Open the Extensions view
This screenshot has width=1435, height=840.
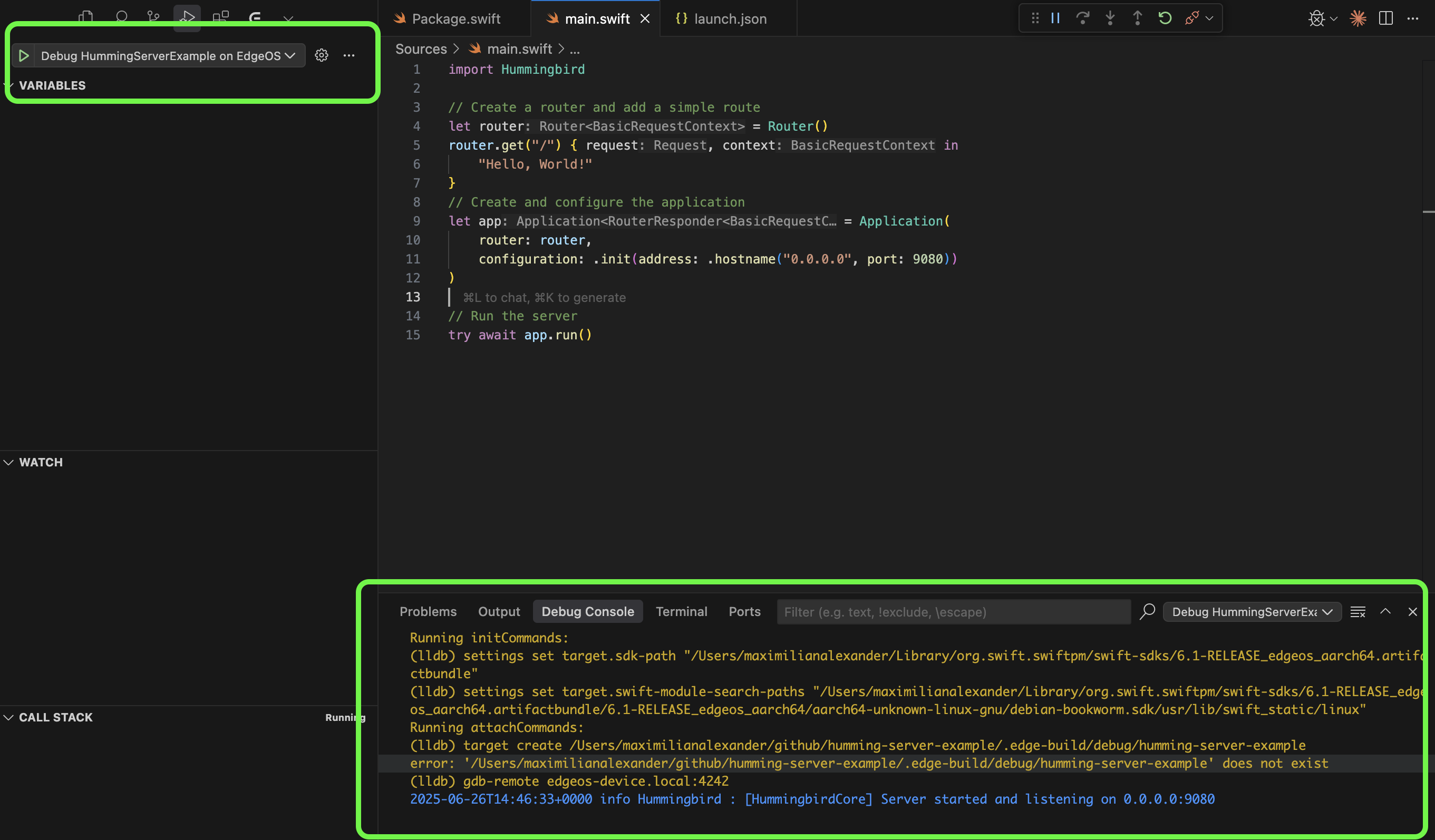220,17
